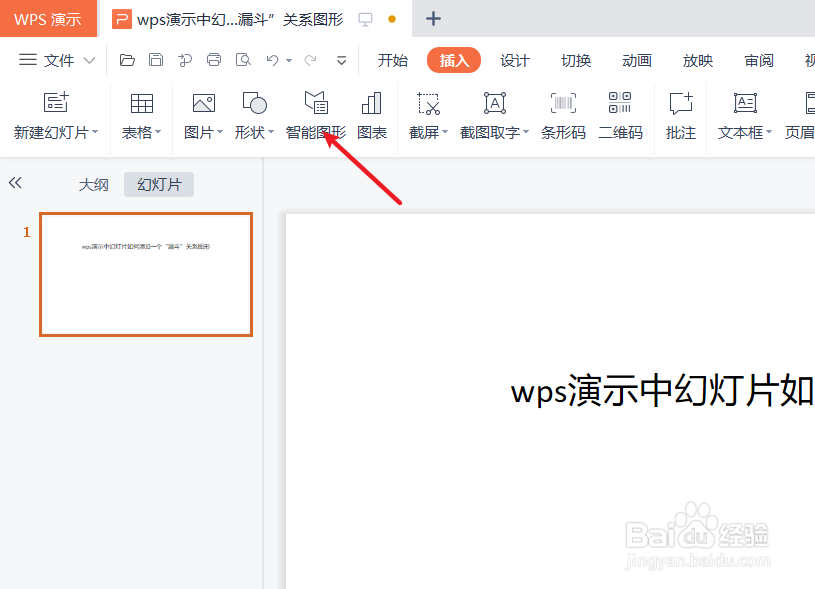Insert a Barcode (条形码)
Image resolution: width=815 pixels, height=589 pixels.
(x=563, y=115)
